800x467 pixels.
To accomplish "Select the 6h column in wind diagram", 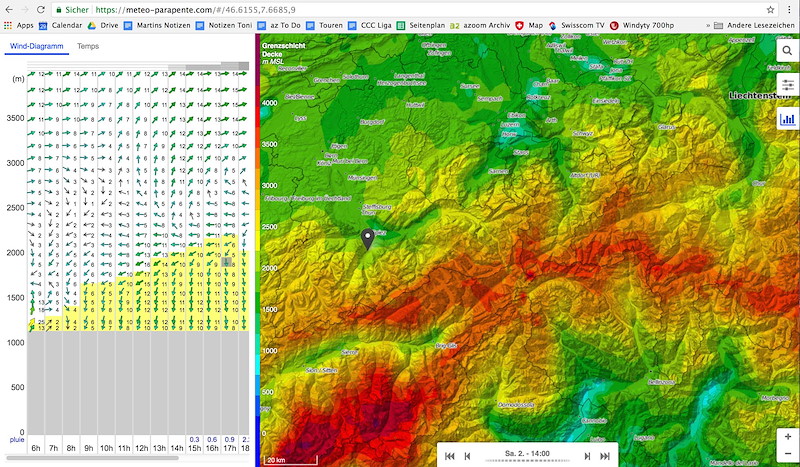I will click(36, 448).
